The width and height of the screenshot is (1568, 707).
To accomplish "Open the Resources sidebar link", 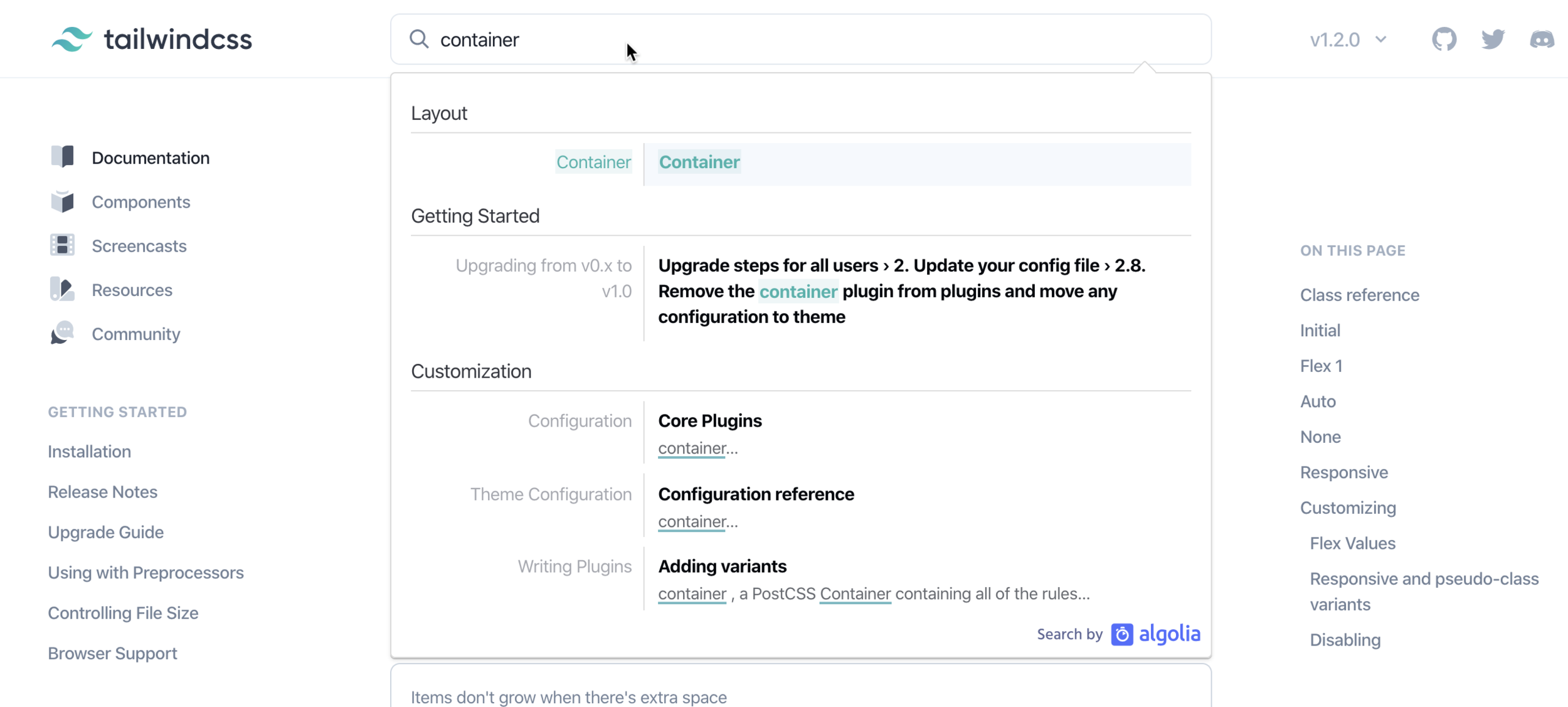I will click(x=132, y=290).
